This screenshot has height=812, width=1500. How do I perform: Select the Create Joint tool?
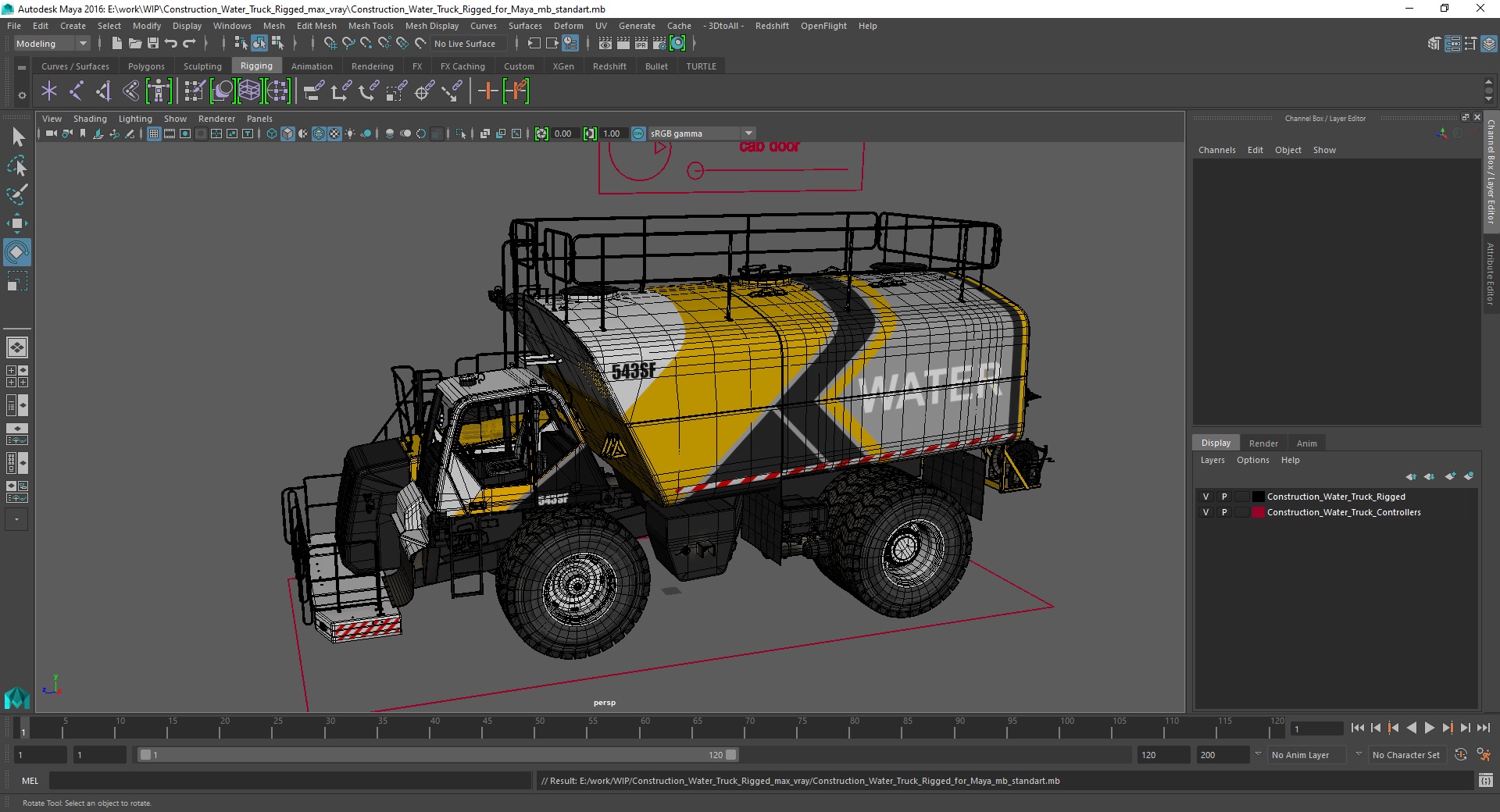pyautogui.click(x=77, y=91)
